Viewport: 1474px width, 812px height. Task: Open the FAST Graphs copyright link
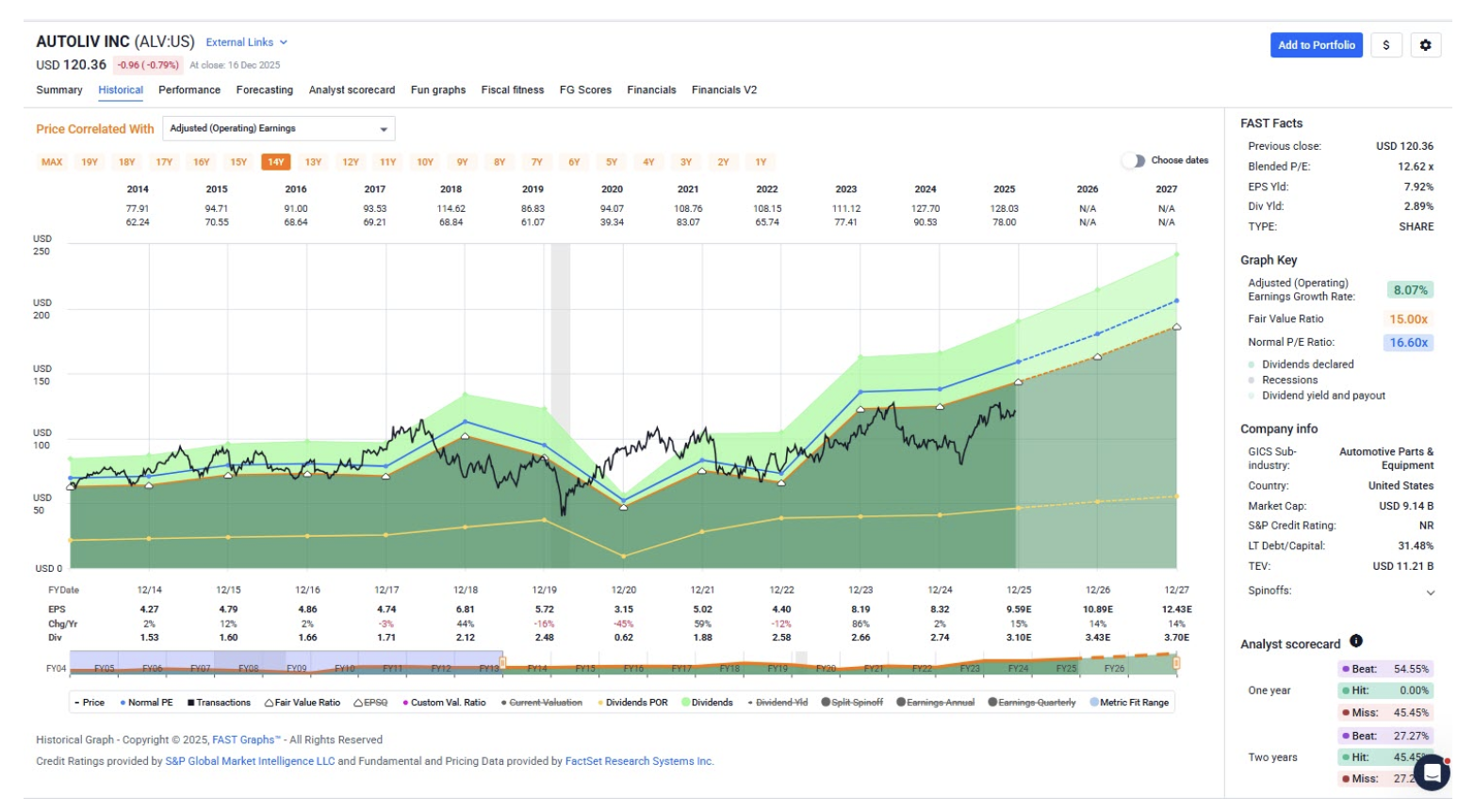click(247, 740)
